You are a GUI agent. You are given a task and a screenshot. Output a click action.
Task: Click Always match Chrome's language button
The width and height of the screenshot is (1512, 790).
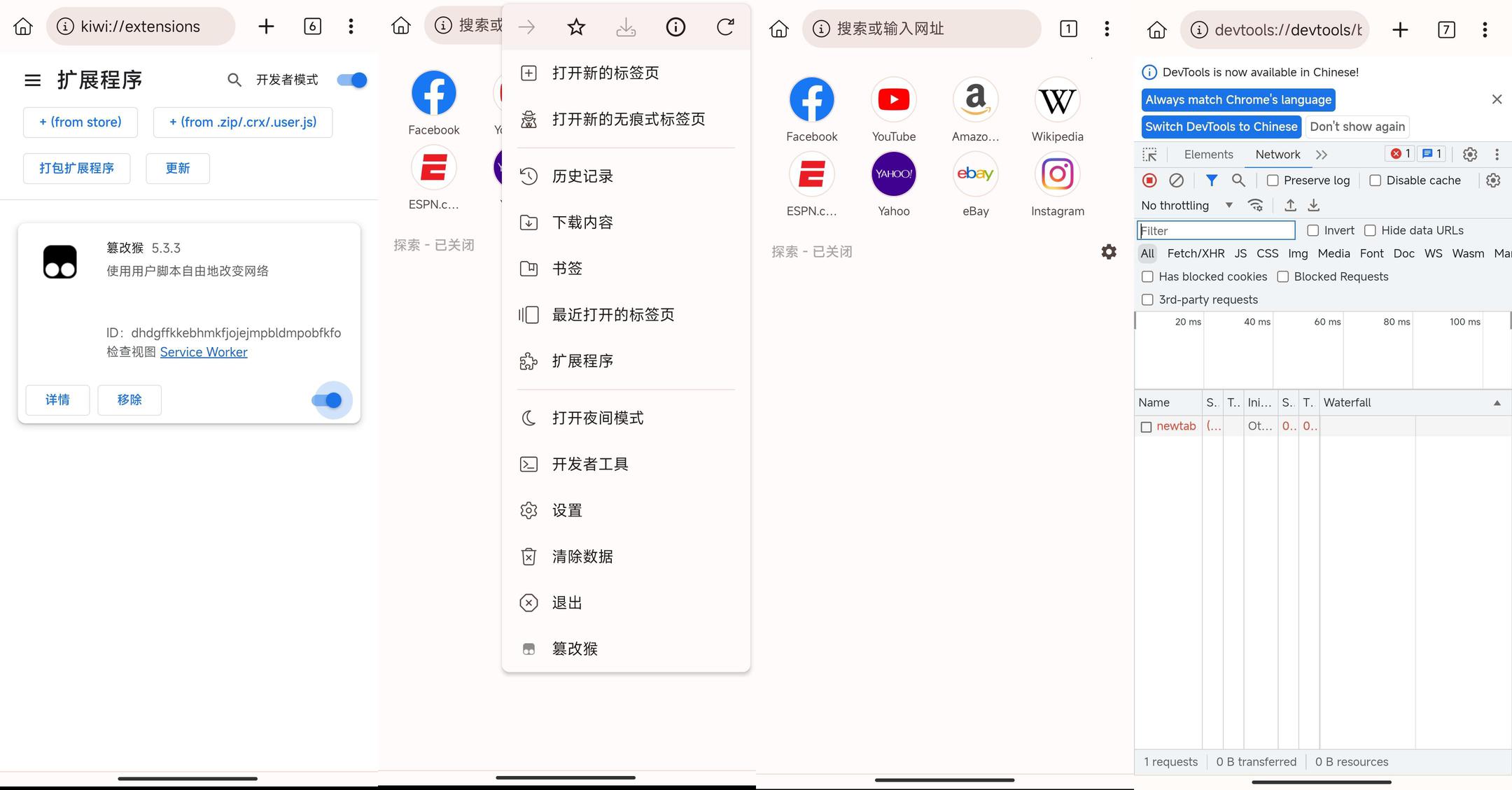click(1238, 100)
